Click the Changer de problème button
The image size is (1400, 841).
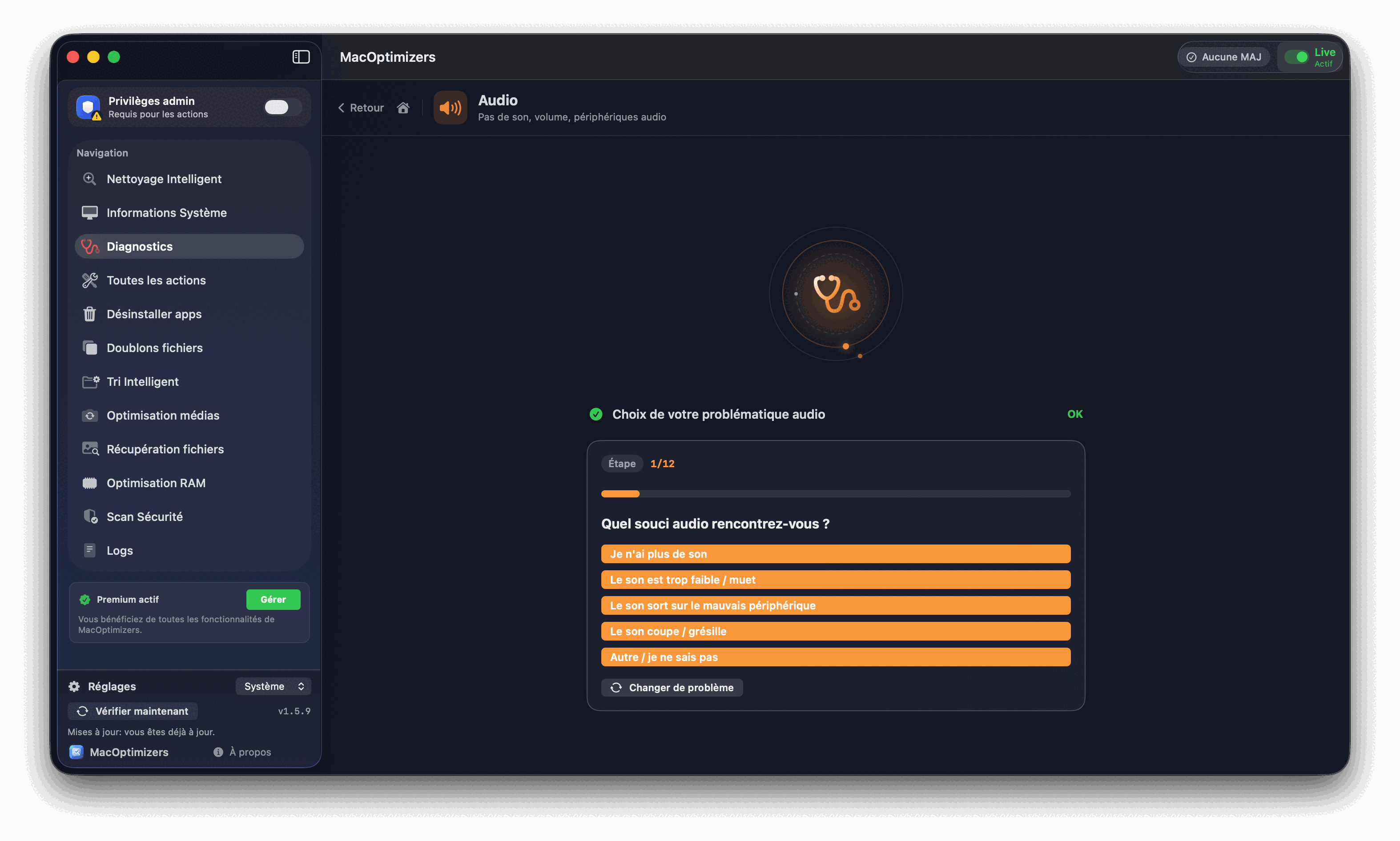(x=672, y=687)
